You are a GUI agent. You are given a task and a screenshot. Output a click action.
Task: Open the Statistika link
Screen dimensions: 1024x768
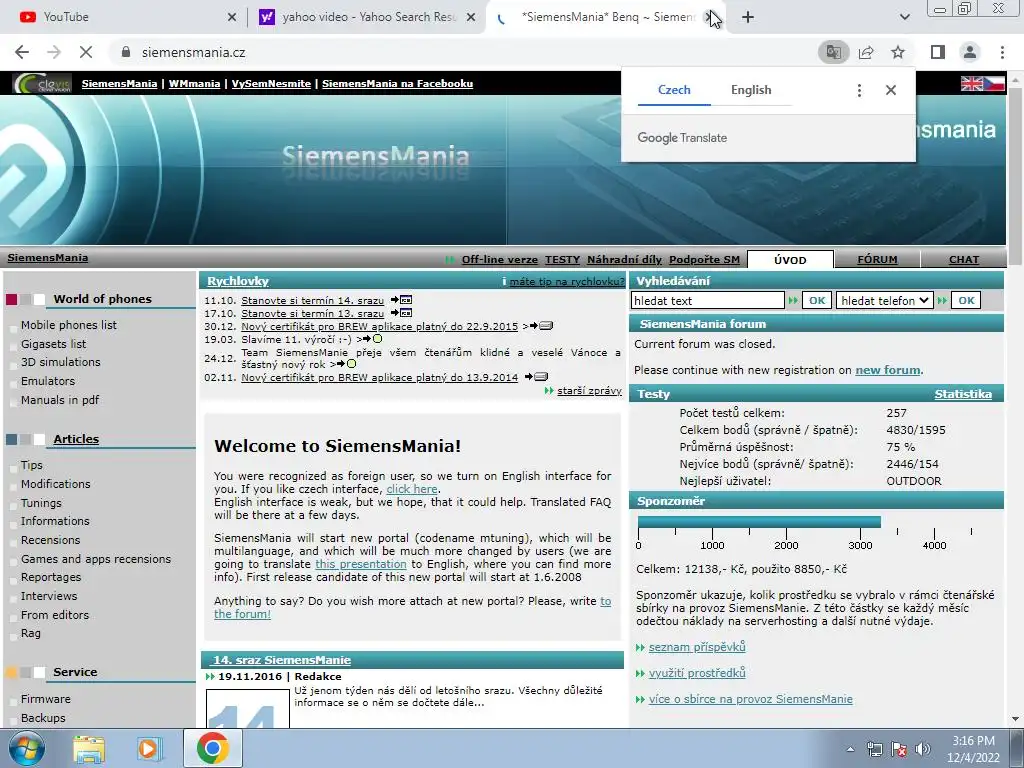(x=963, y=394)
